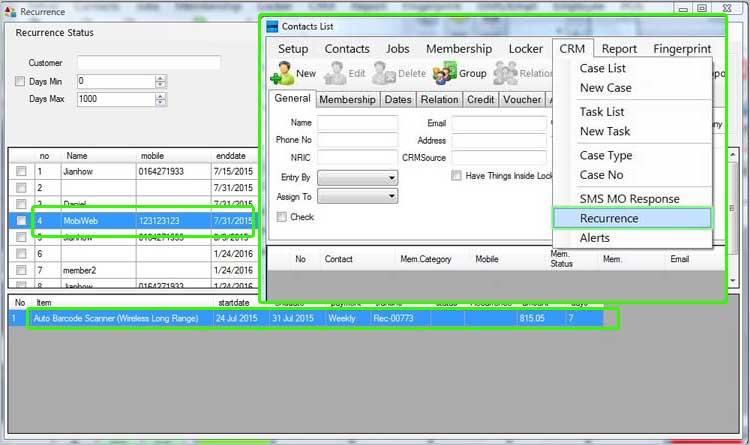Increase Days Max with up arrow
The width and height of the screenshot is (750, 445).
pos(161,96)
